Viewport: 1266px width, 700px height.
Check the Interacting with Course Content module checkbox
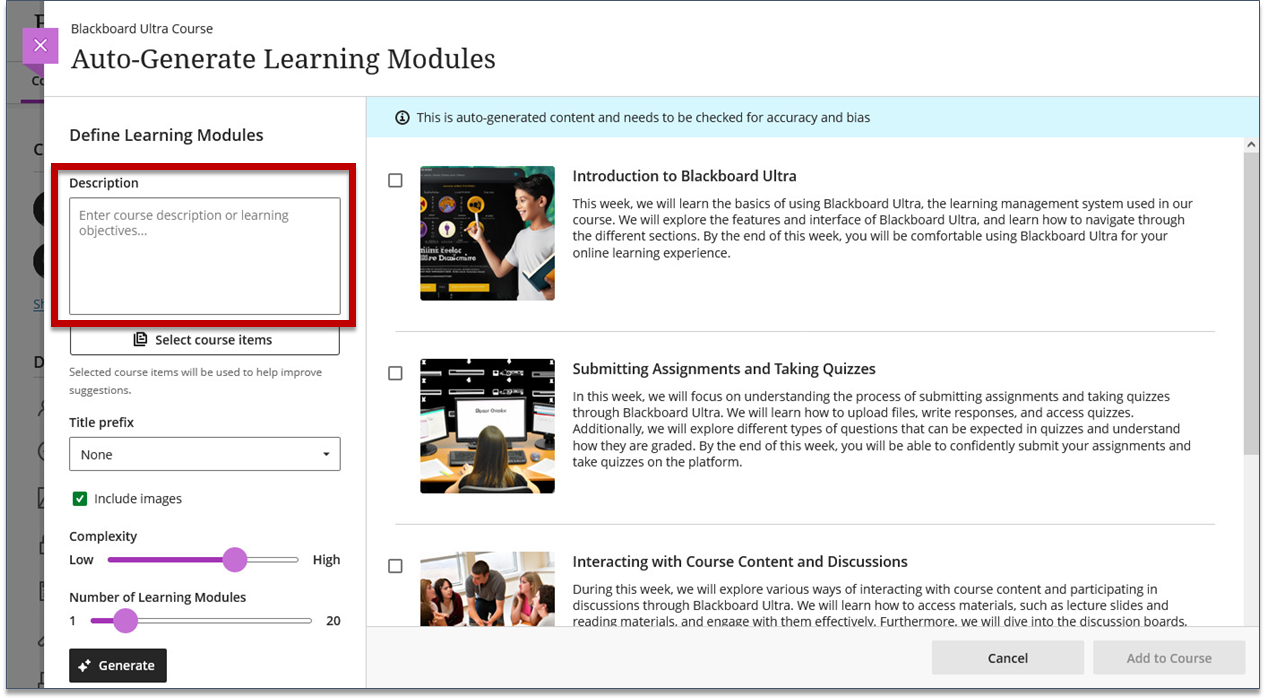point(395,566)
